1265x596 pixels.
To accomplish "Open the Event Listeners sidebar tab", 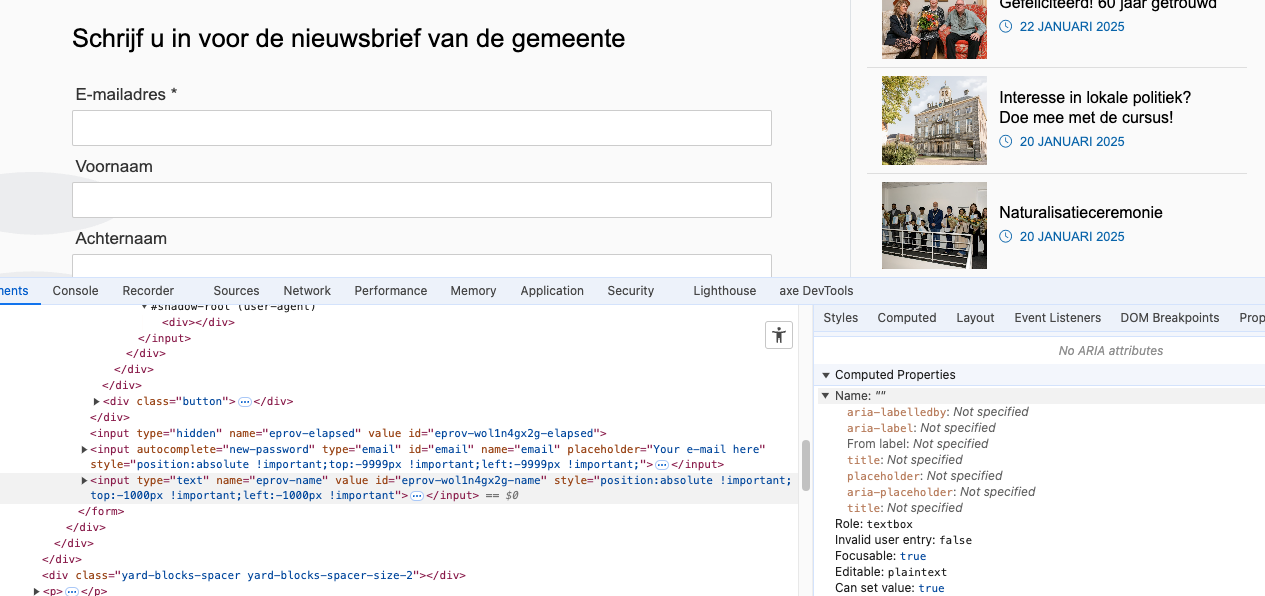I will (x=1057, y=318).
